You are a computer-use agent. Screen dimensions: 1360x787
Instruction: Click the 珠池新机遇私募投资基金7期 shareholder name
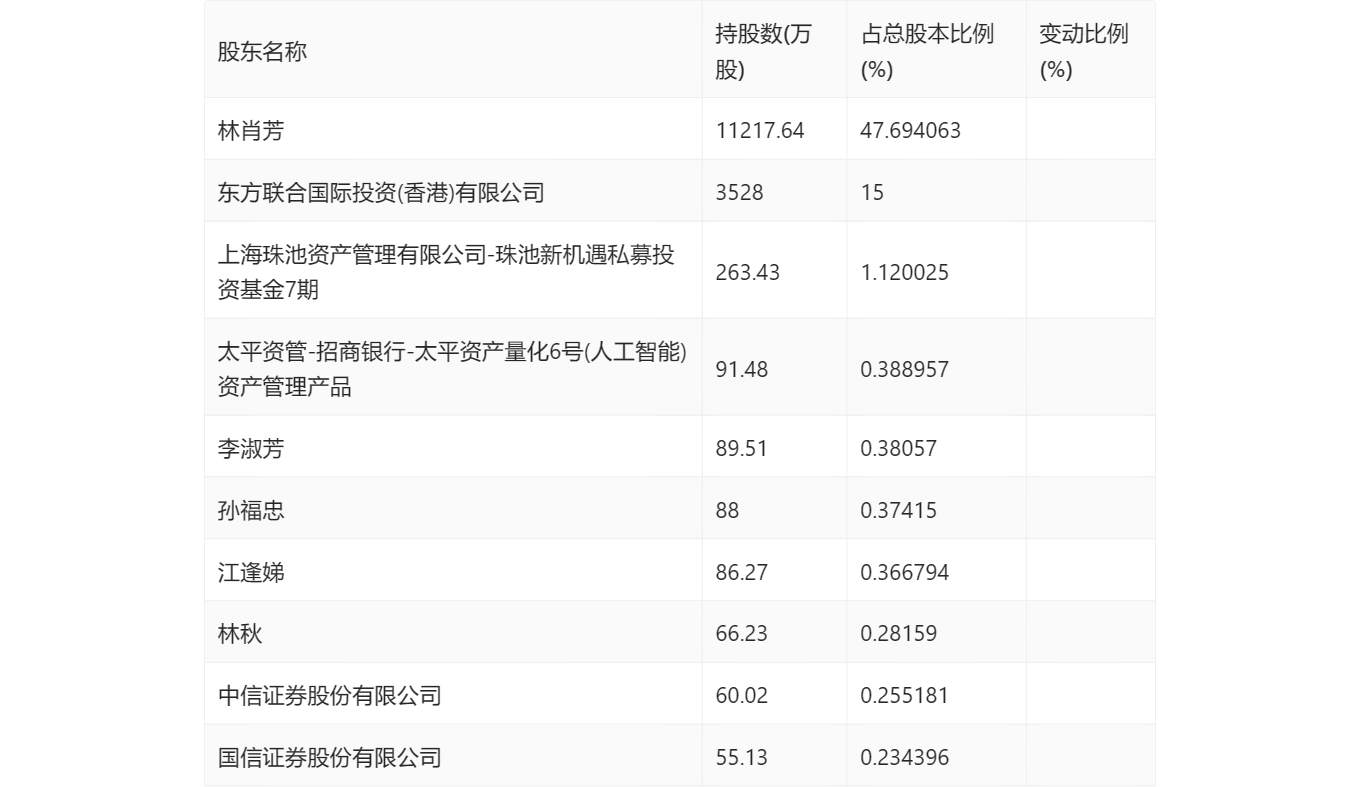coord(446,272)
